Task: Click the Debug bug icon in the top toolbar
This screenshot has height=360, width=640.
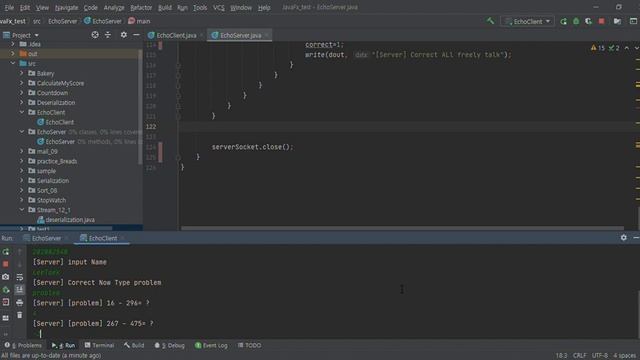Action: (576, 21)
